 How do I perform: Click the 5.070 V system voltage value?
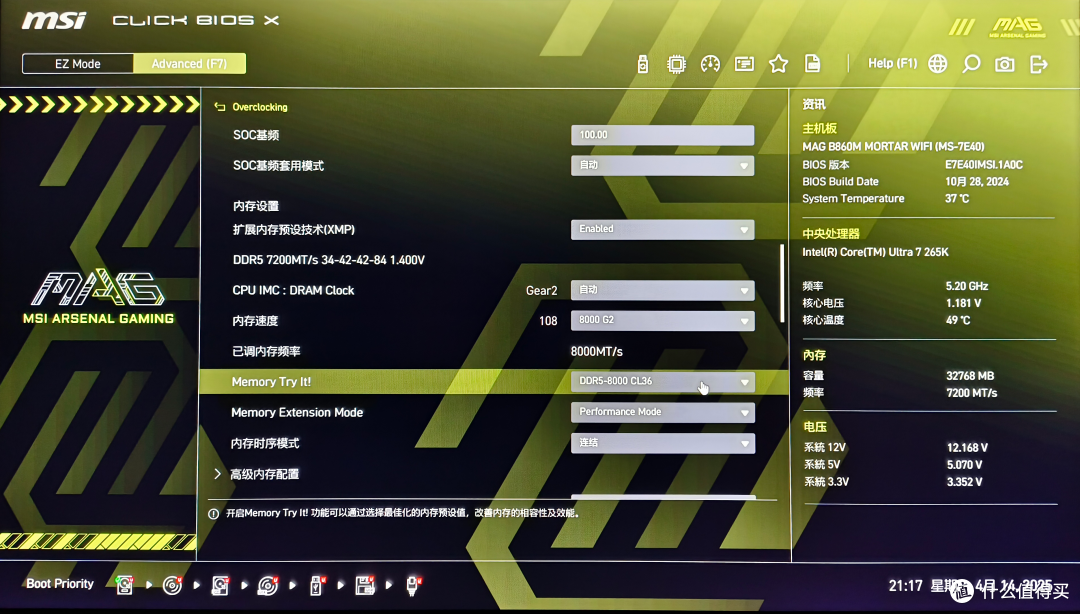tap(964, 464)
